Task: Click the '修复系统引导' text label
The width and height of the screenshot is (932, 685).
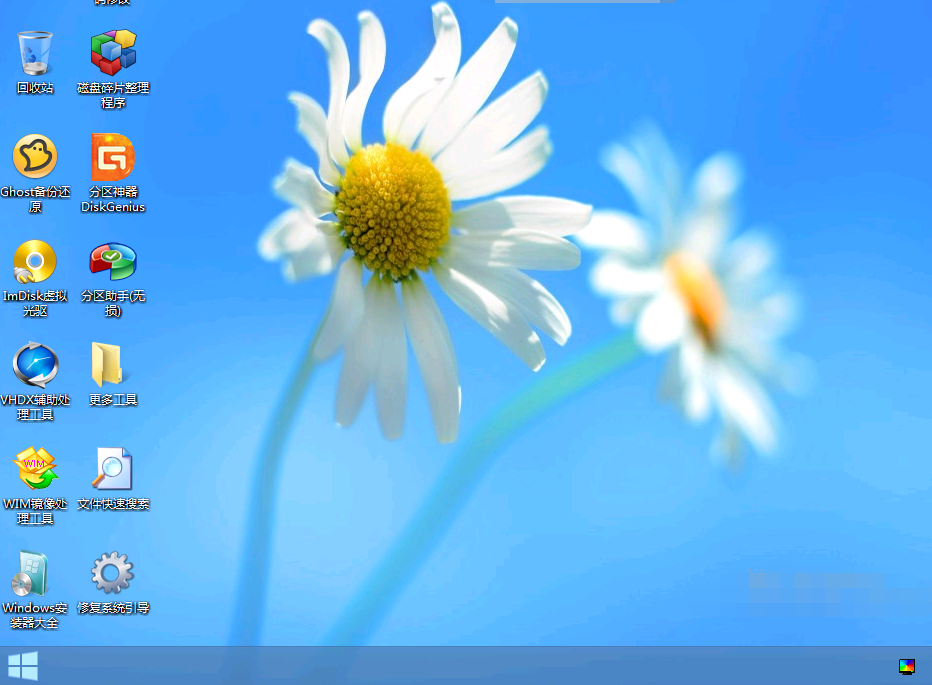Action: click(113, 608)
